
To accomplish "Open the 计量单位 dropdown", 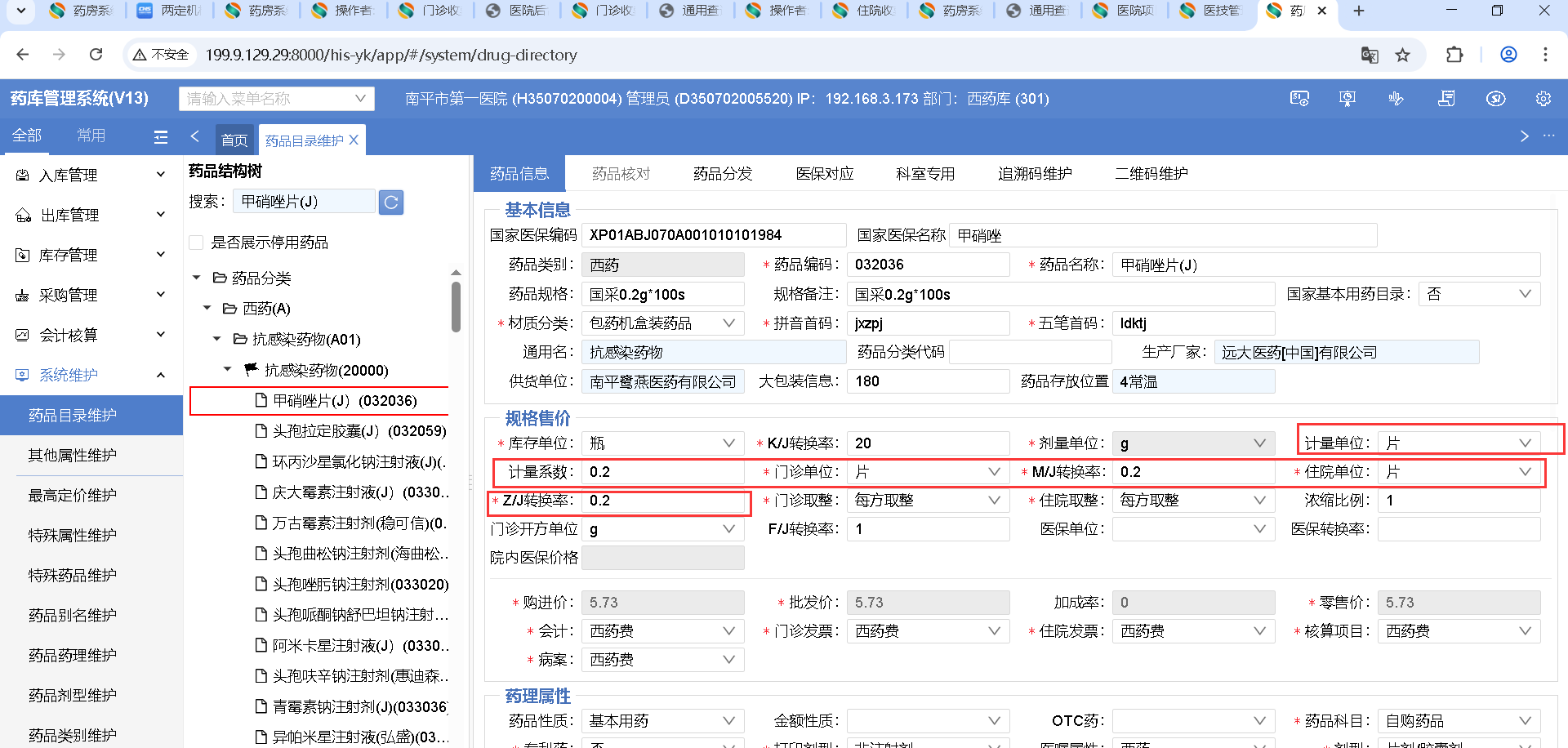I will click(x=1459, y=443).
